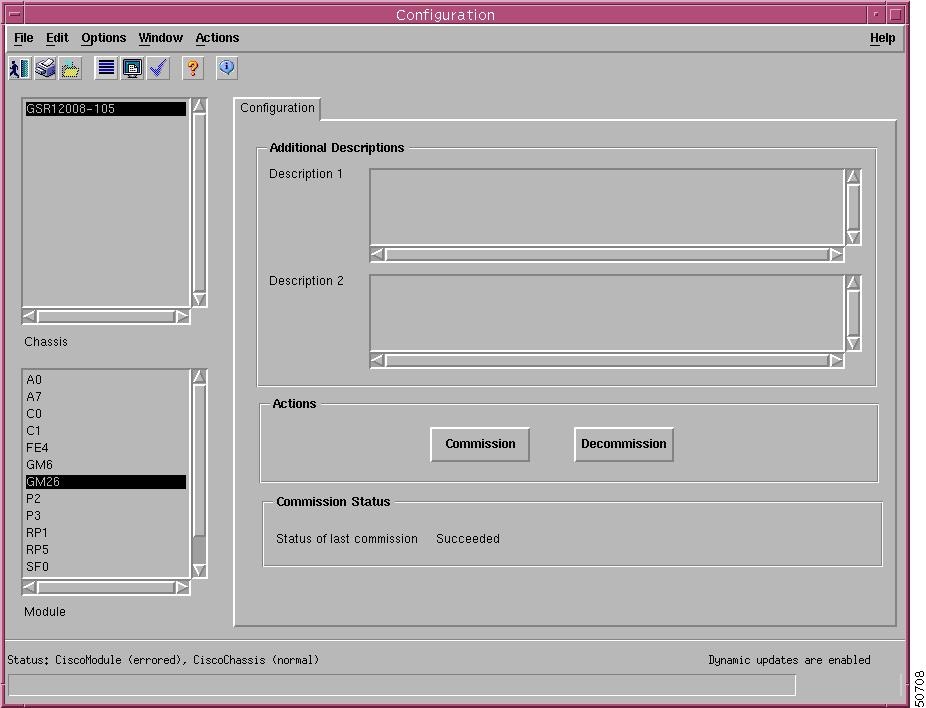Click Description 2 scroll up arrow
Viewport: 926px width, 708px height.
coord(853,282)
